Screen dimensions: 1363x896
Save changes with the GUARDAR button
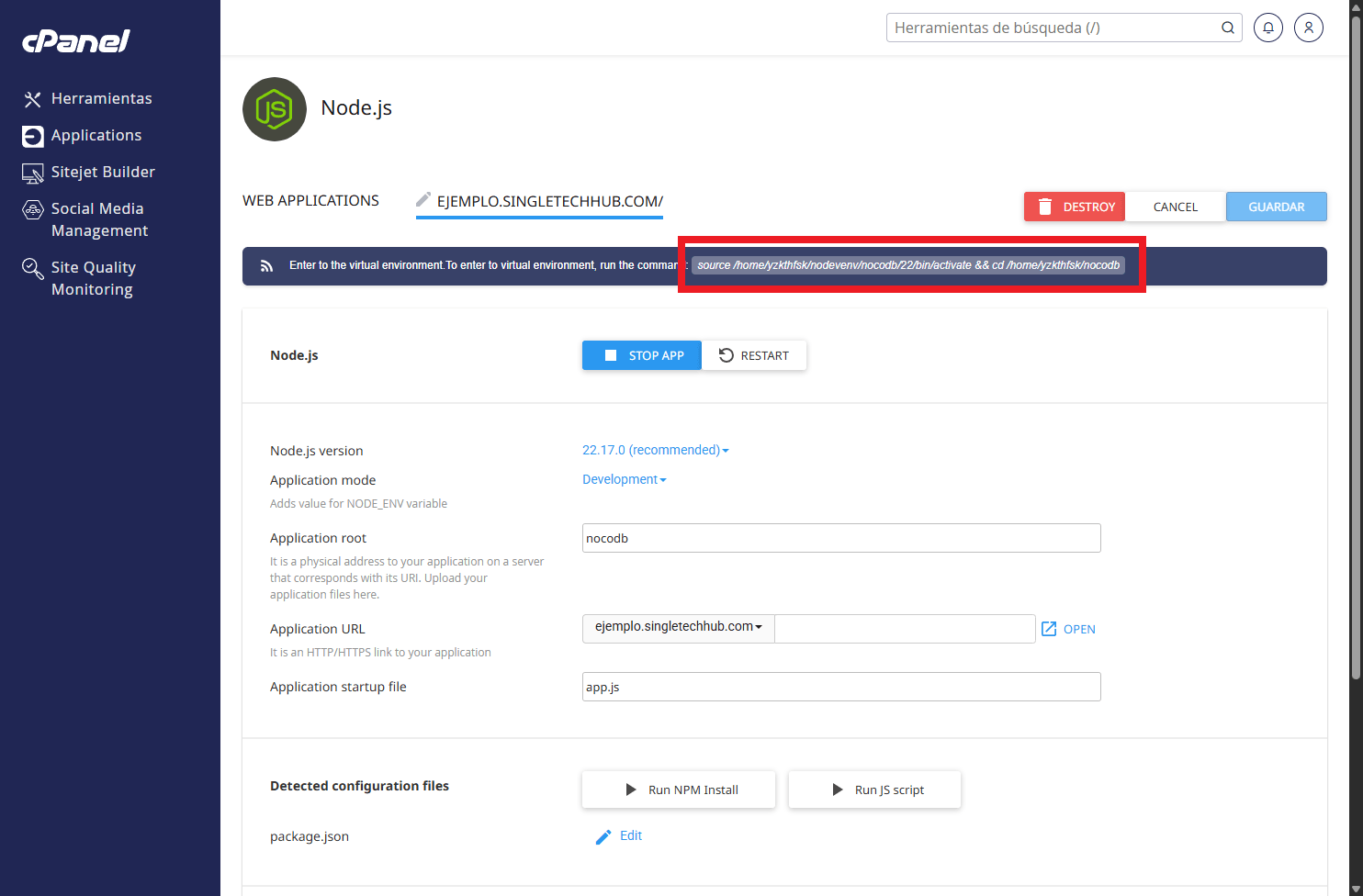coord(1277,207)
